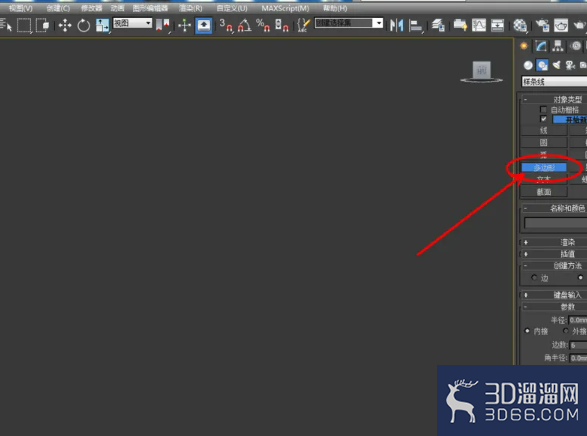Select the Geometry category sphere icon
Screen dimensions: 587x436
click(528, 65)
